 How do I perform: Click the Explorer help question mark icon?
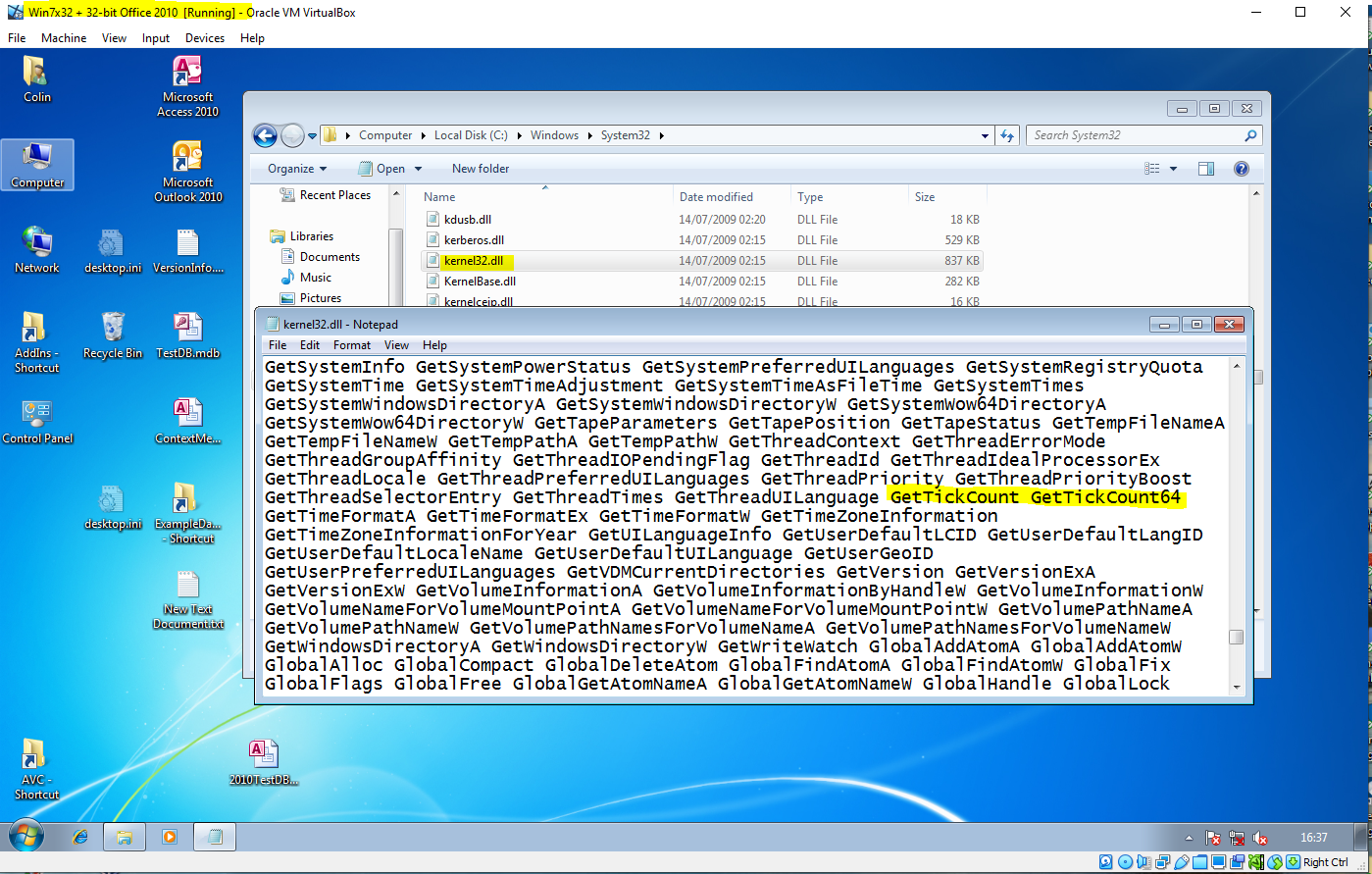(1242, 169)
